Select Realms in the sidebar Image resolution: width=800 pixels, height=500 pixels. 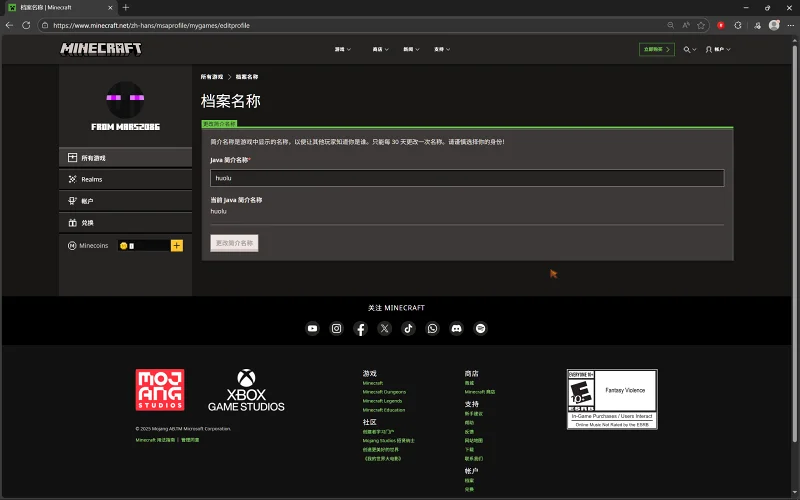[x=126, y=179]
